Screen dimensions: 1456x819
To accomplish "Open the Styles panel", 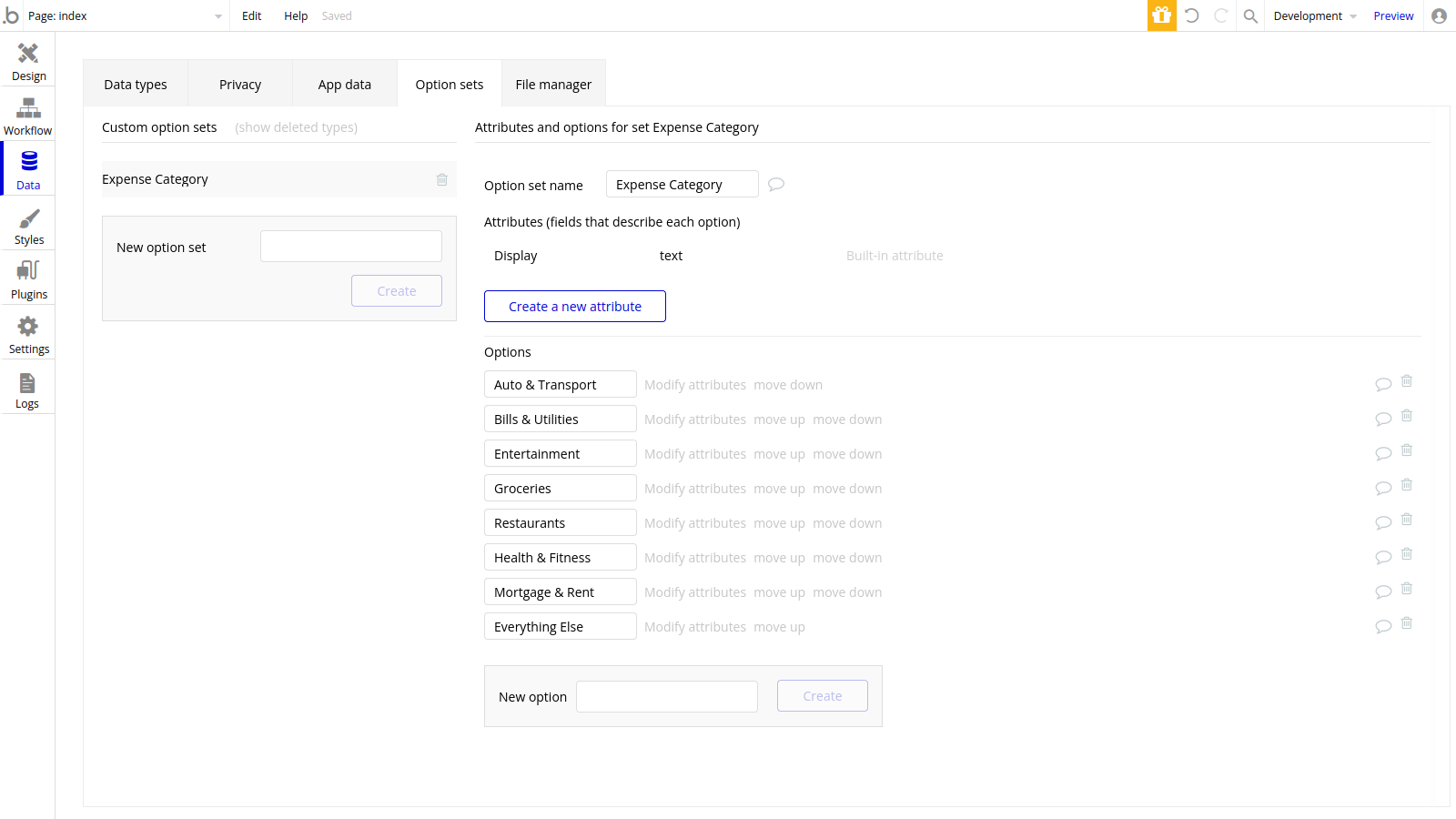I will coord(27,224).
